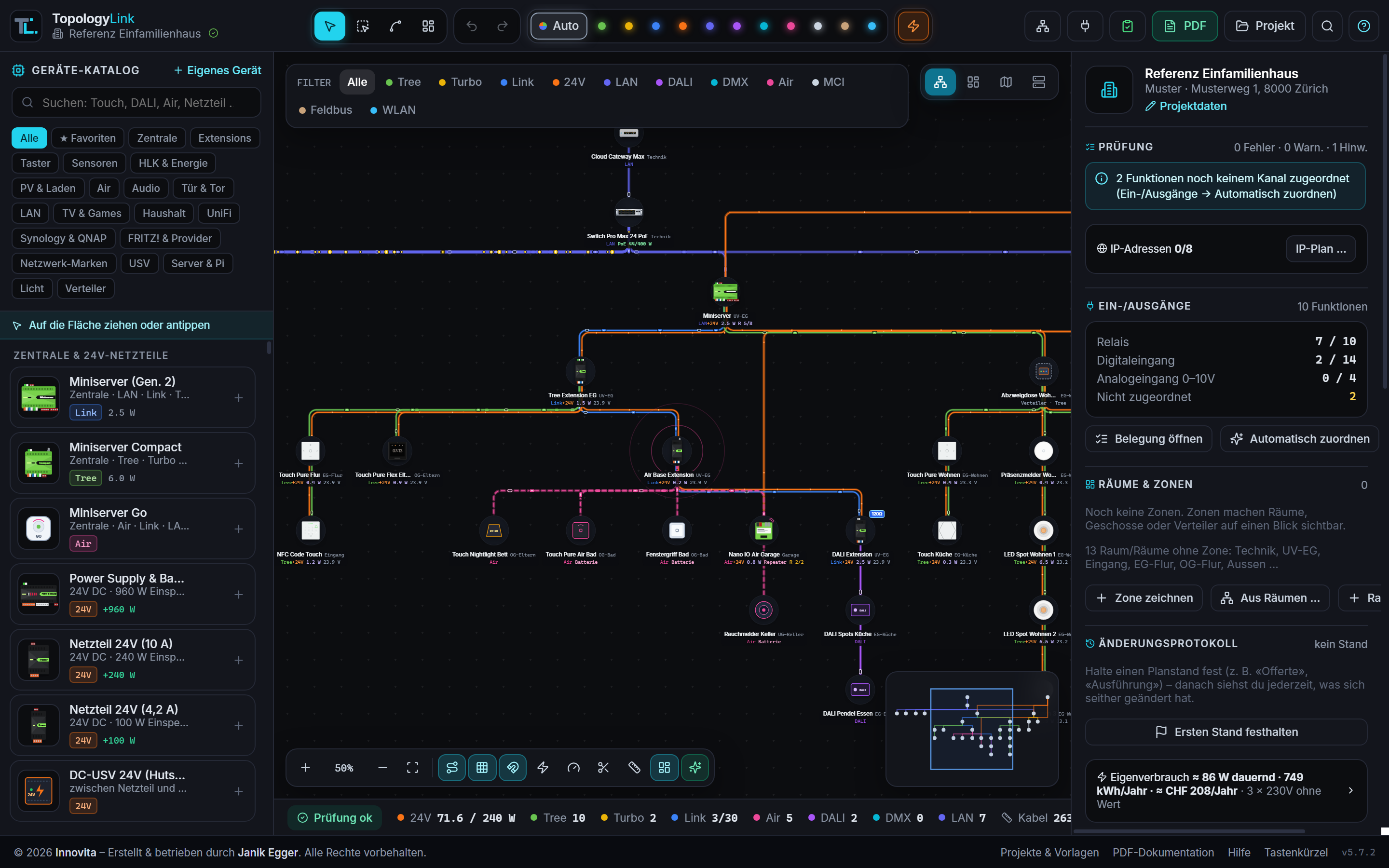Screen dimensions: 1389x868
Task: Toggle the grid overlay button
Action: pyautogui.click(x=482, y=768)
